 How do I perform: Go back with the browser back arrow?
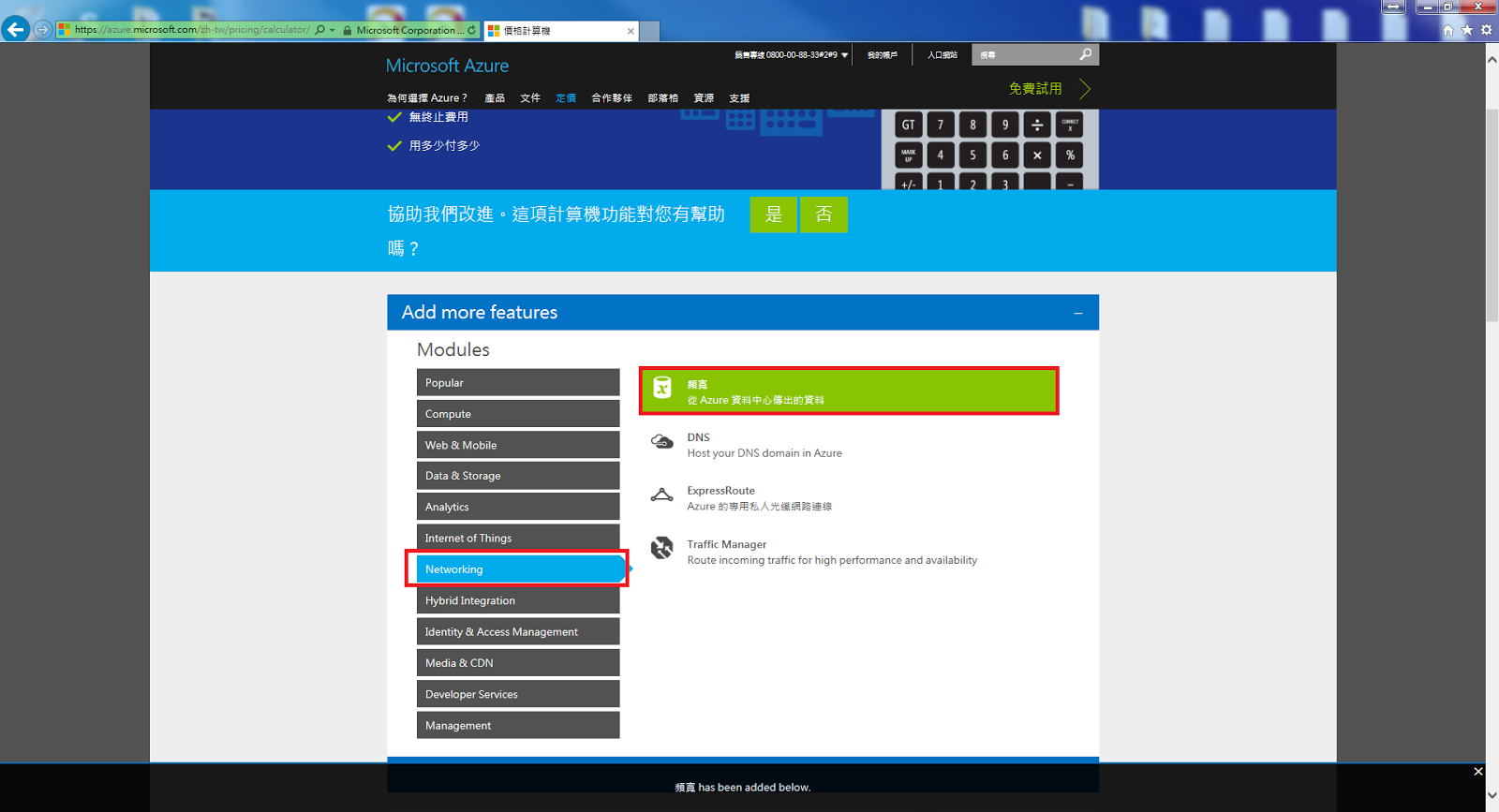[15, 29]
